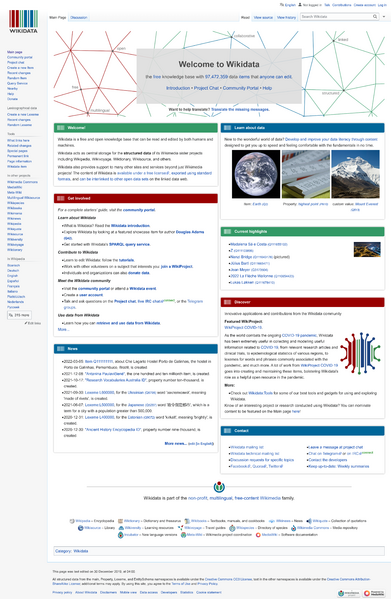The width and height of the screenshot is (391, 599).
Task: Open the Help link in welcome banner
Action: pos(267,88)
